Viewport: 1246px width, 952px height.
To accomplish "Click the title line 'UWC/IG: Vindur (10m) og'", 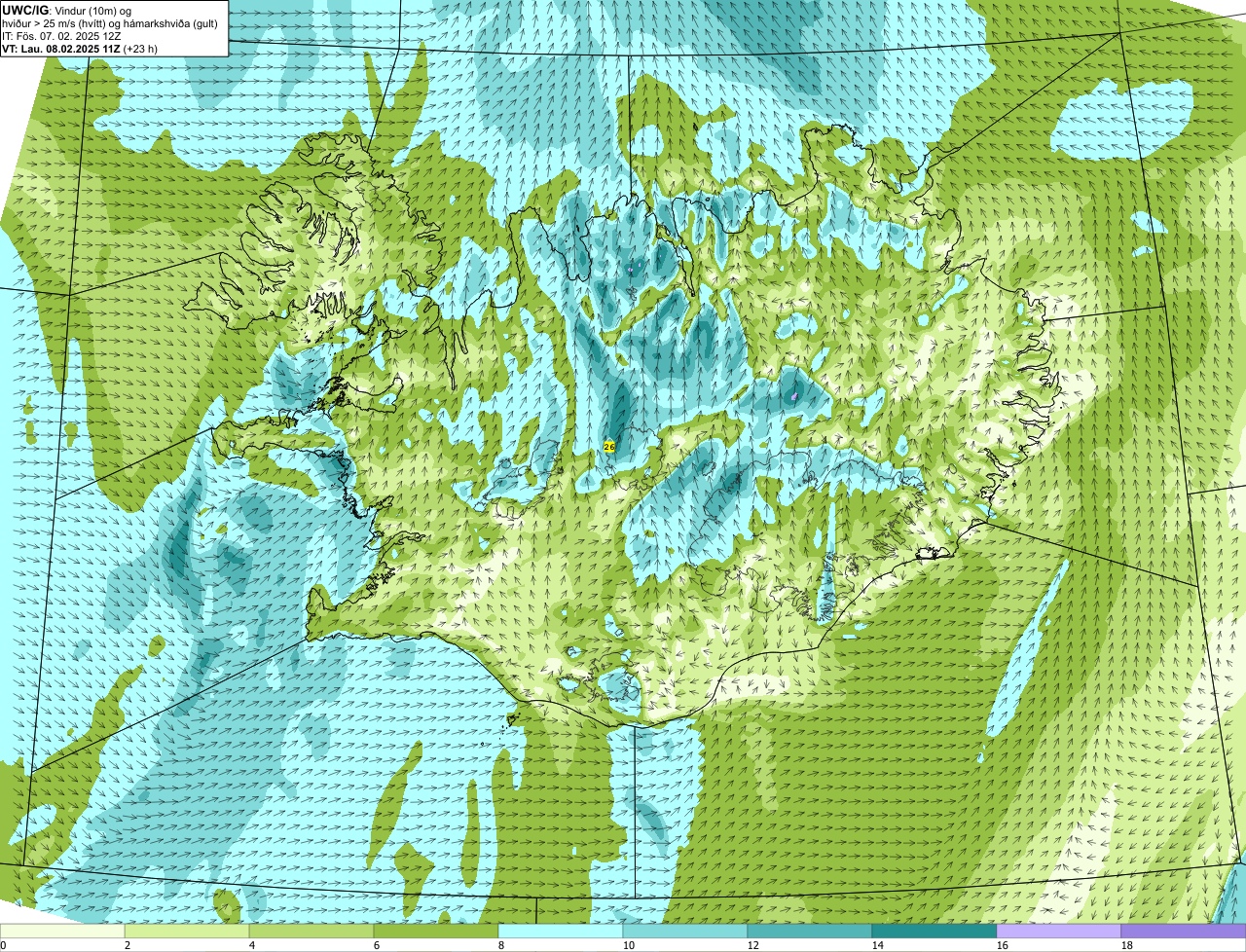I will tap(66, 9).
